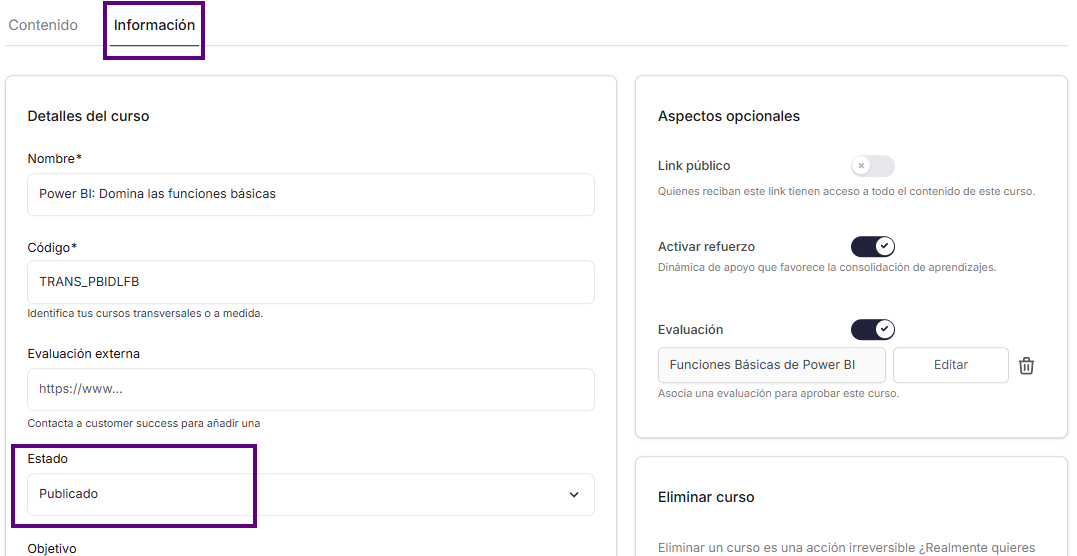Toggle the Link público switch
Screen dimensions: 1077x556
tap(872, 166)
